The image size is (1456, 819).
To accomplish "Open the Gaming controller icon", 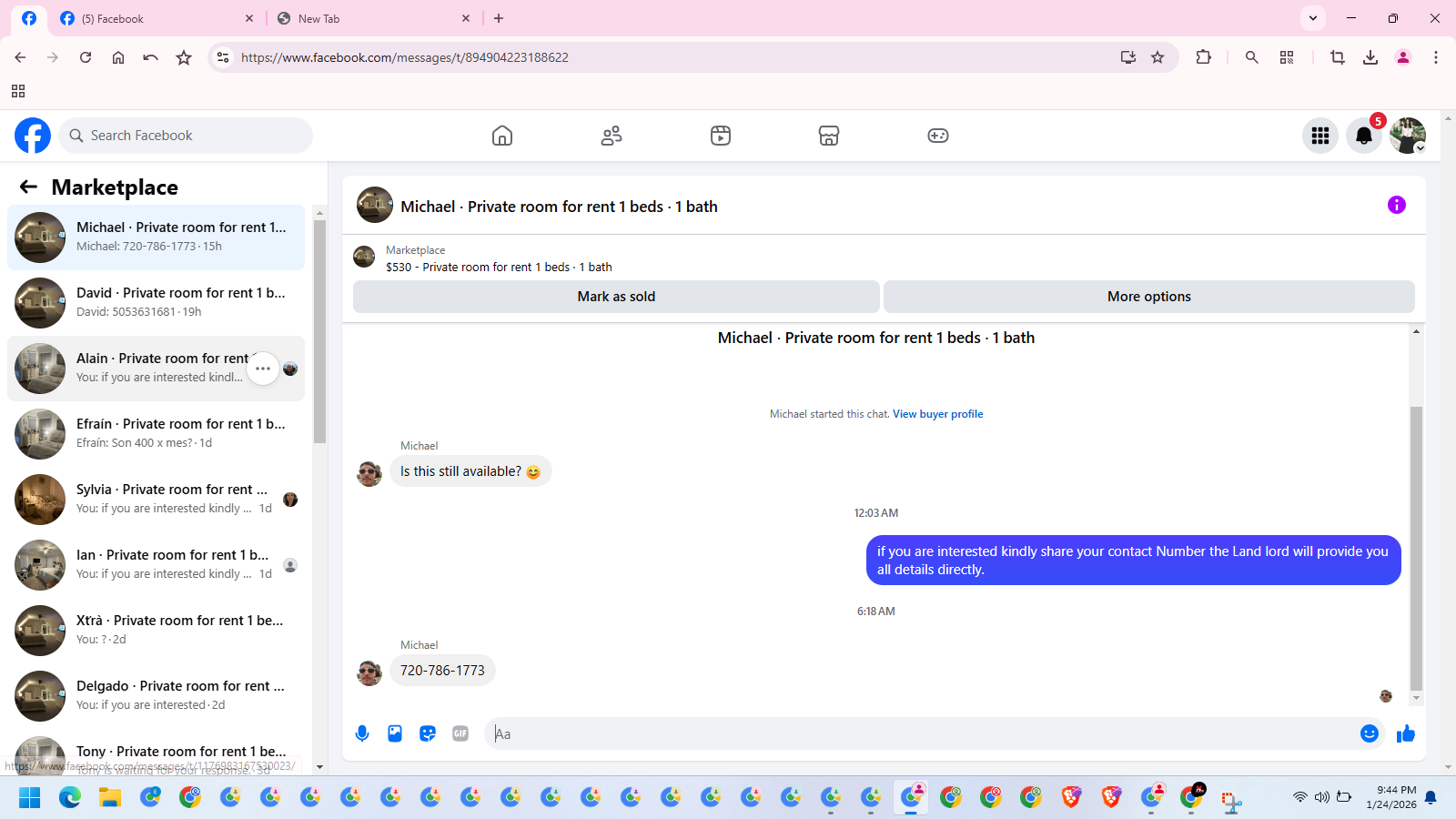I will click(x=938, y=136).
